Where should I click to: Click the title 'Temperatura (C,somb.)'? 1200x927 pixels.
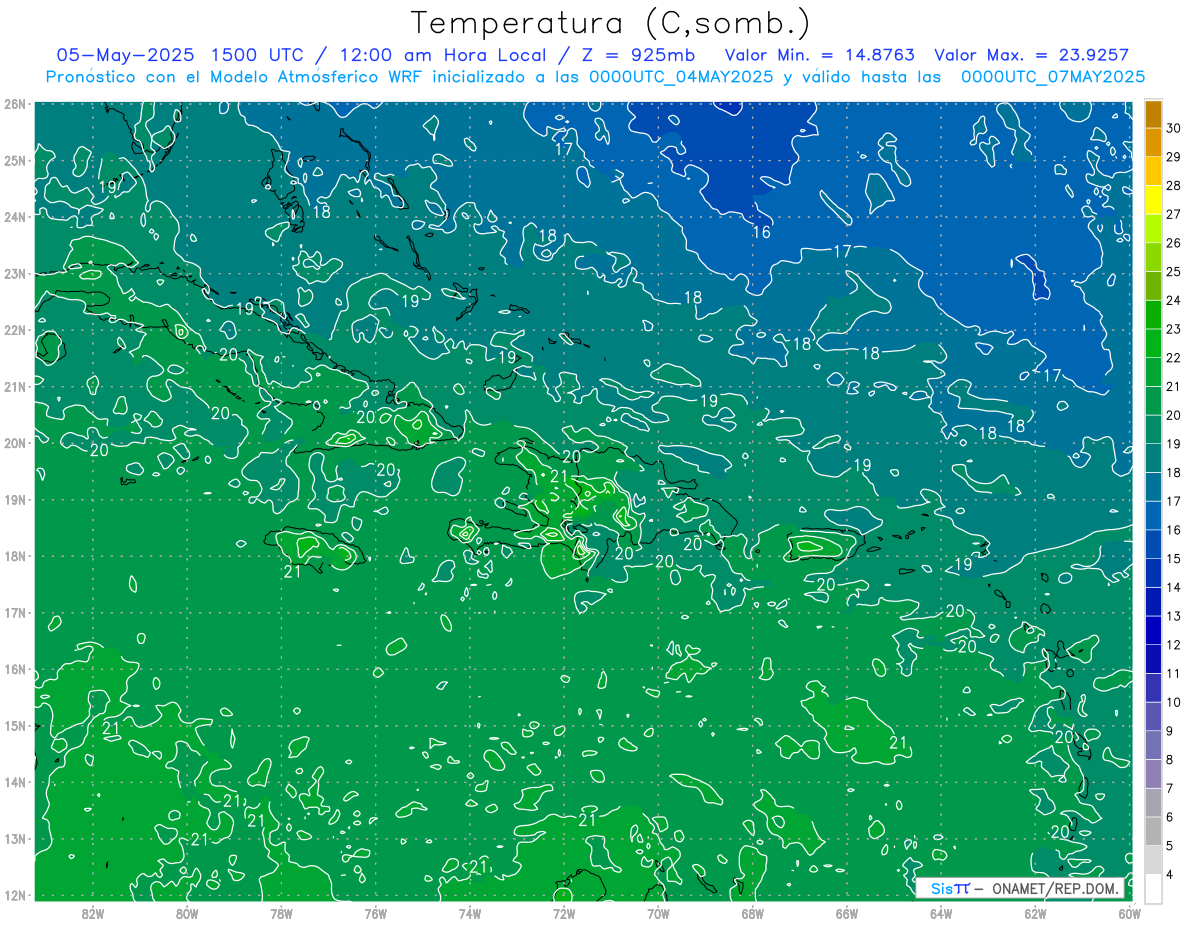[x=610, y=23]
